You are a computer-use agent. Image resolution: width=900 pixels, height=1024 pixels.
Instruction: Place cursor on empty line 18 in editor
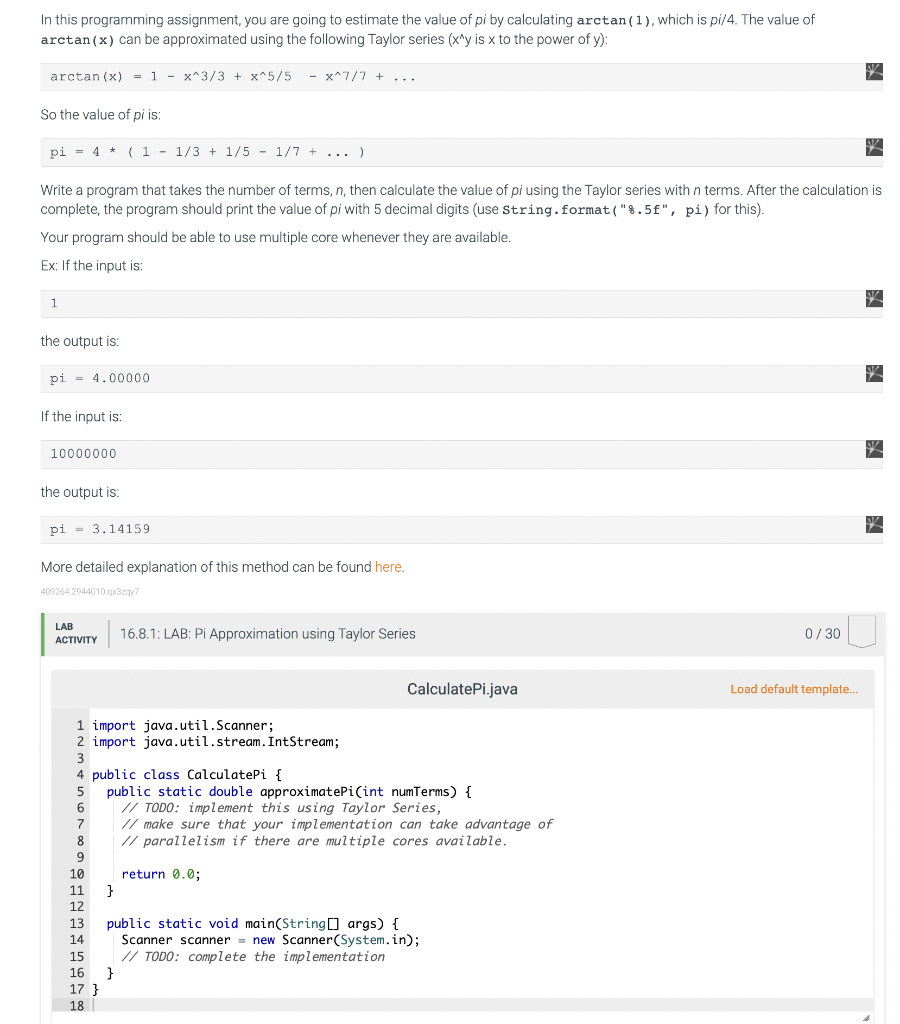[x=482, y=1006]
